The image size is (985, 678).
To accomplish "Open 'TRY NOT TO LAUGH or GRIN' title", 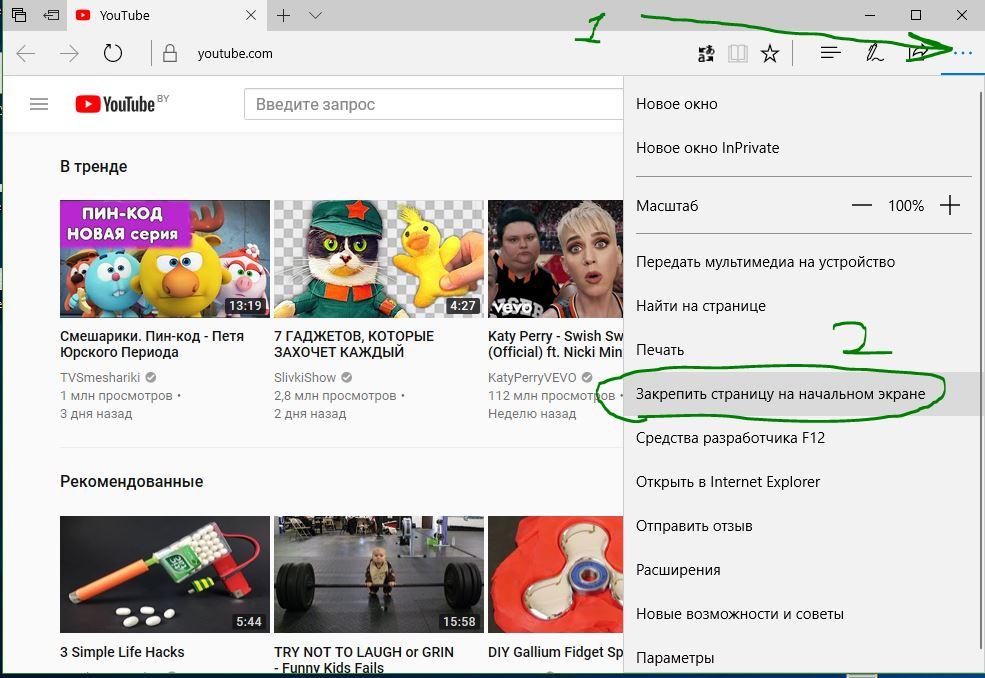I will pyautogui.click(x=364, y=660).
